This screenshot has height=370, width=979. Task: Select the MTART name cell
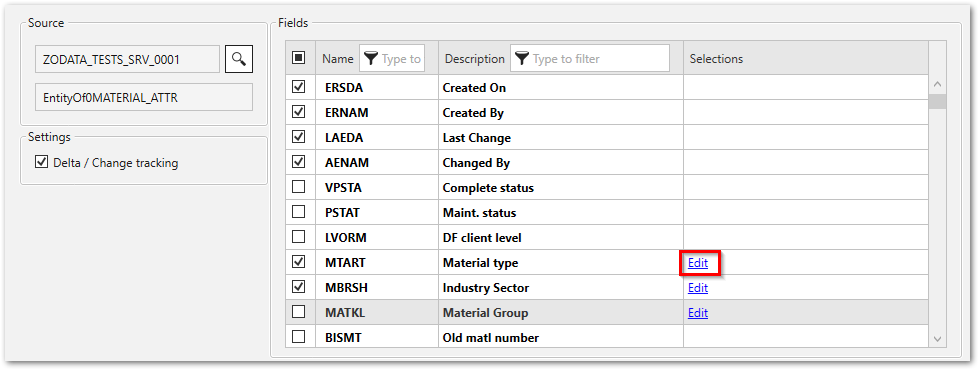point(376,263)
